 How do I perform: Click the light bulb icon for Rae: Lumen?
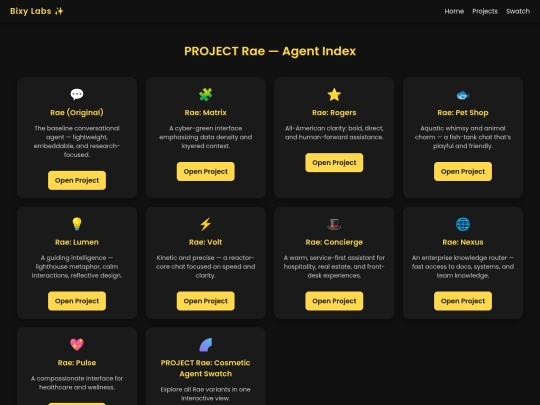tap(77, 224)
